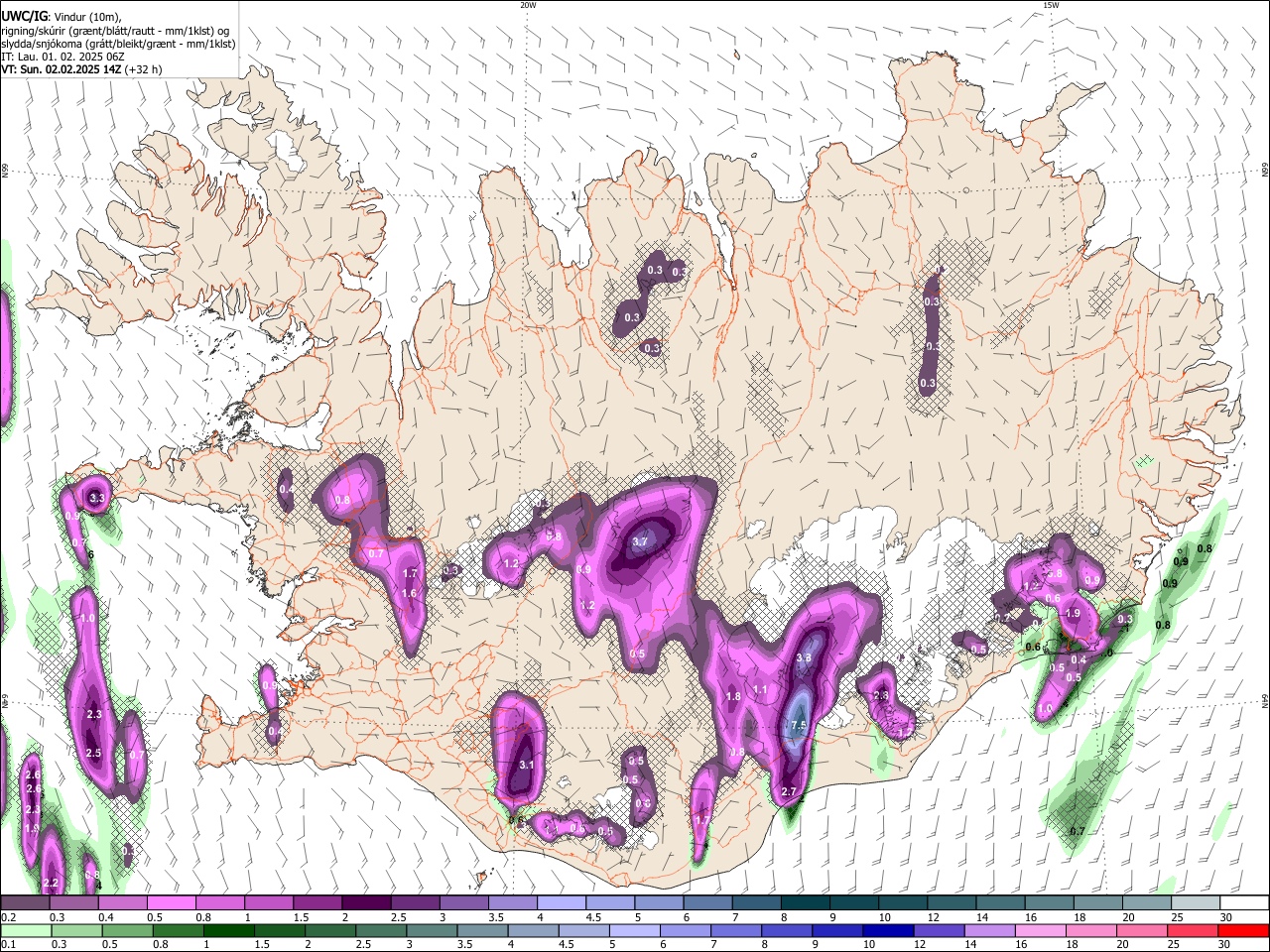
Task: Select the 'slydda/snjókoma (grátt/bleikt/grænt' legend line
Action: pos(118,44)
